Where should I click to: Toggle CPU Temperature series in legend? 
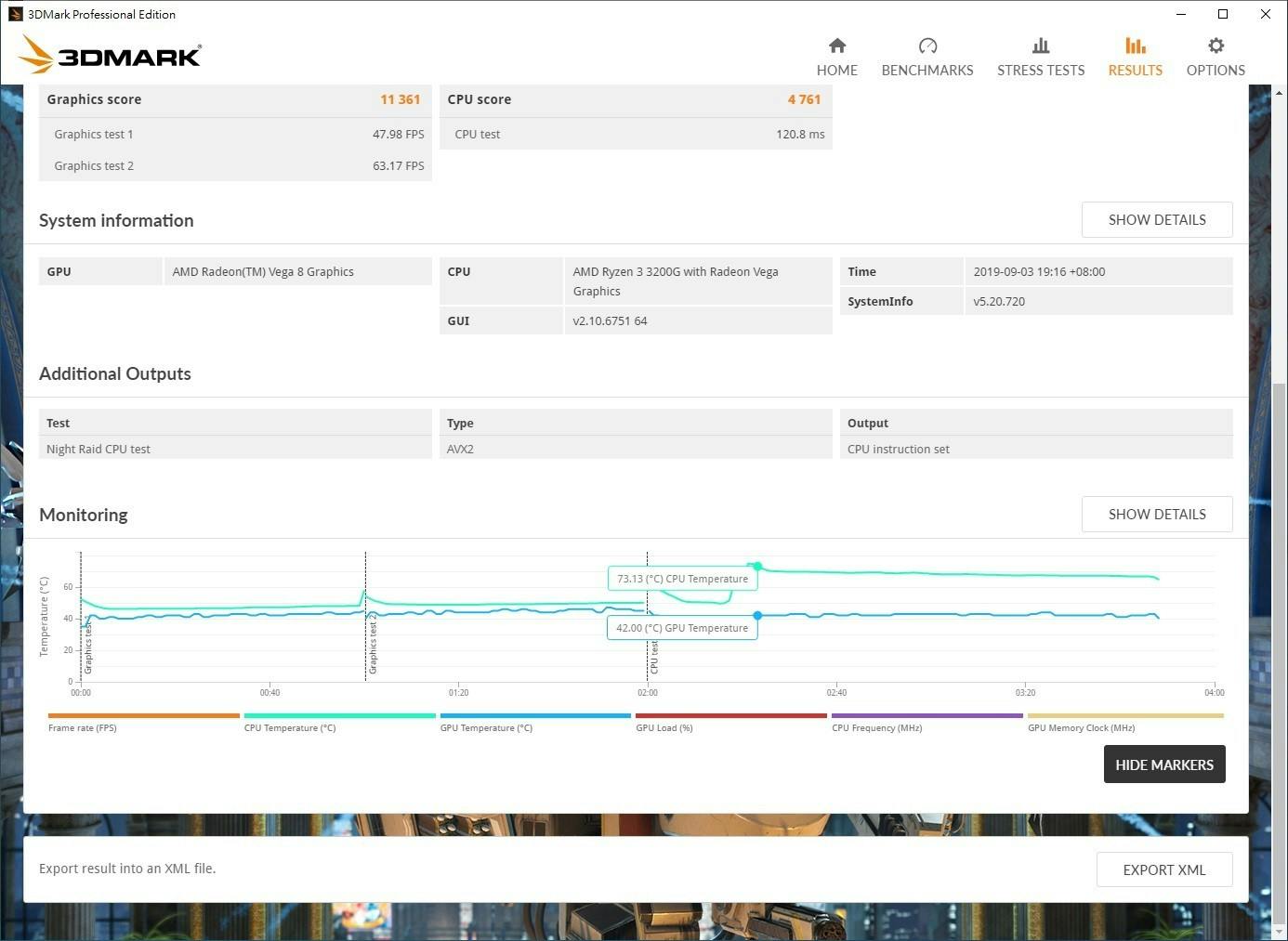(x=339, y=716)
